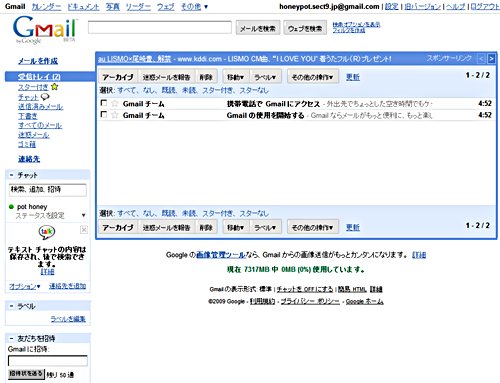The width and height of the screenshot is (500, 383).
Task: Click the 招待状を送る button
Action: pyautogui.click(x=26, y=374)
